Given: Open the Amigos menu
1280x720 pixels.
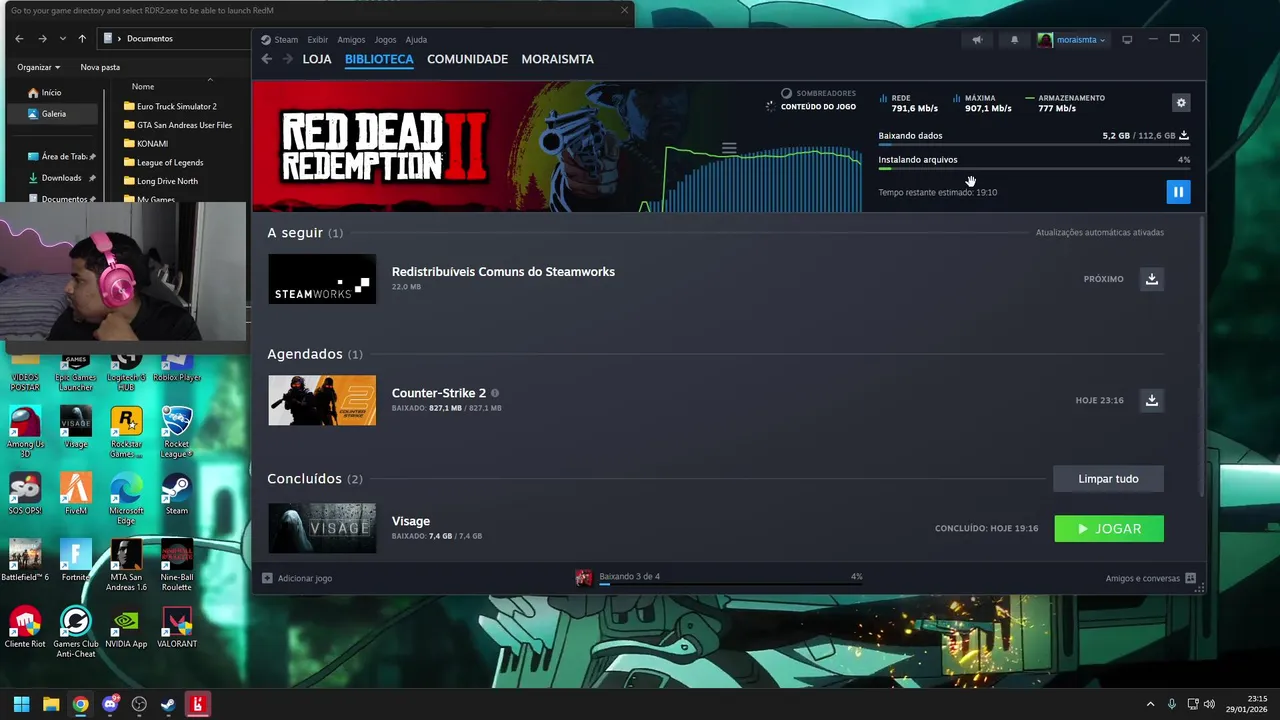Looking at the screenshot, I should (x=351, y=40).
